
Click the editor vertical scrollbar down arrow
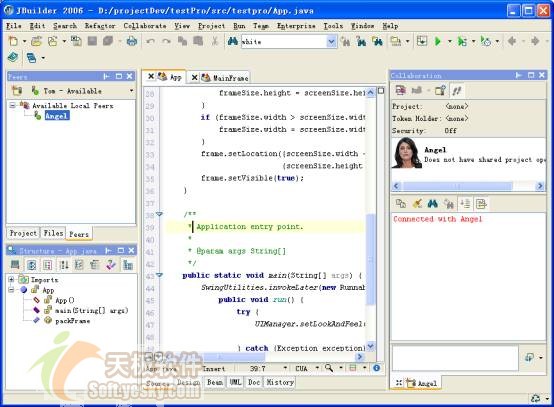(371, 346)
